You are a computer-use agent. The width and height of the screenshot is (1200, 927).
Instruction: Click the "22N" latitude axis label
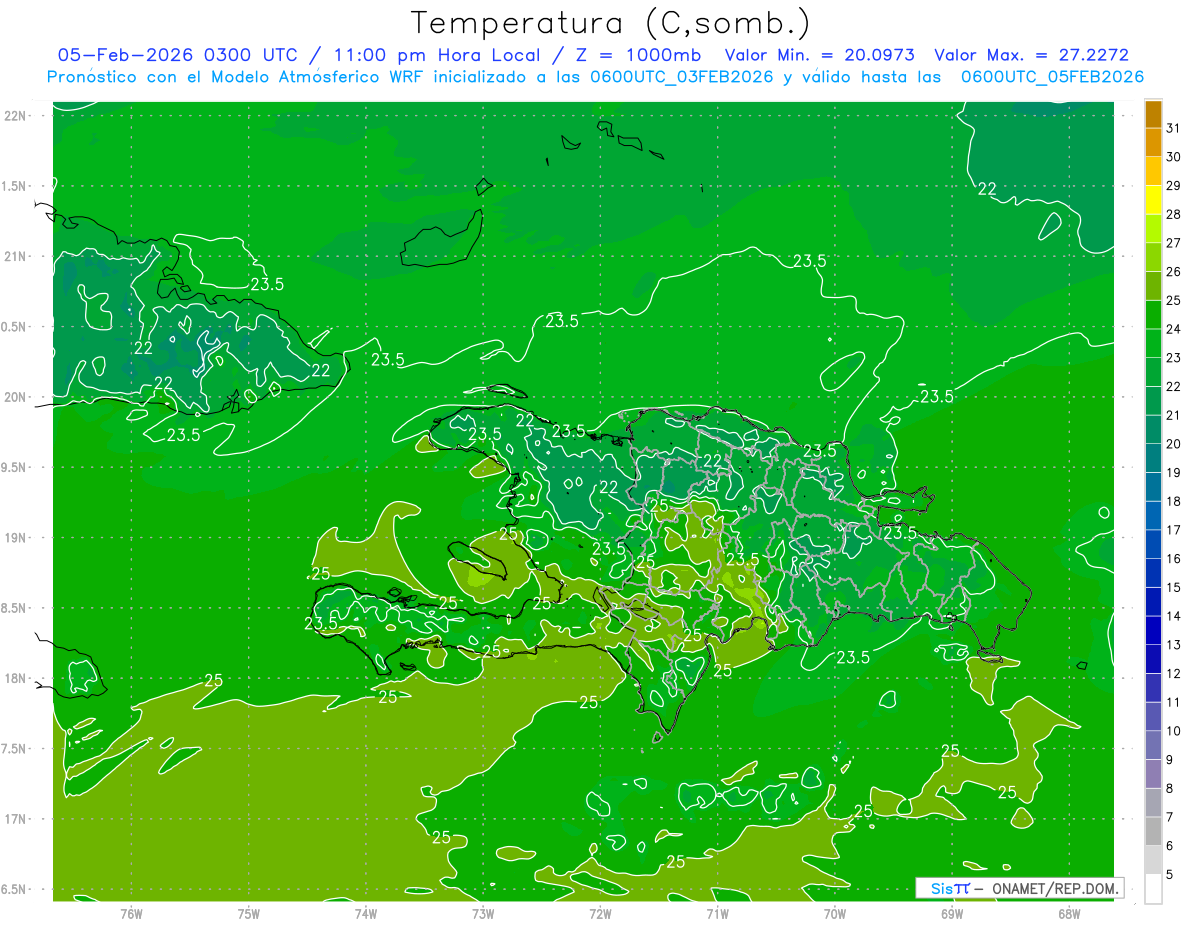16,116
